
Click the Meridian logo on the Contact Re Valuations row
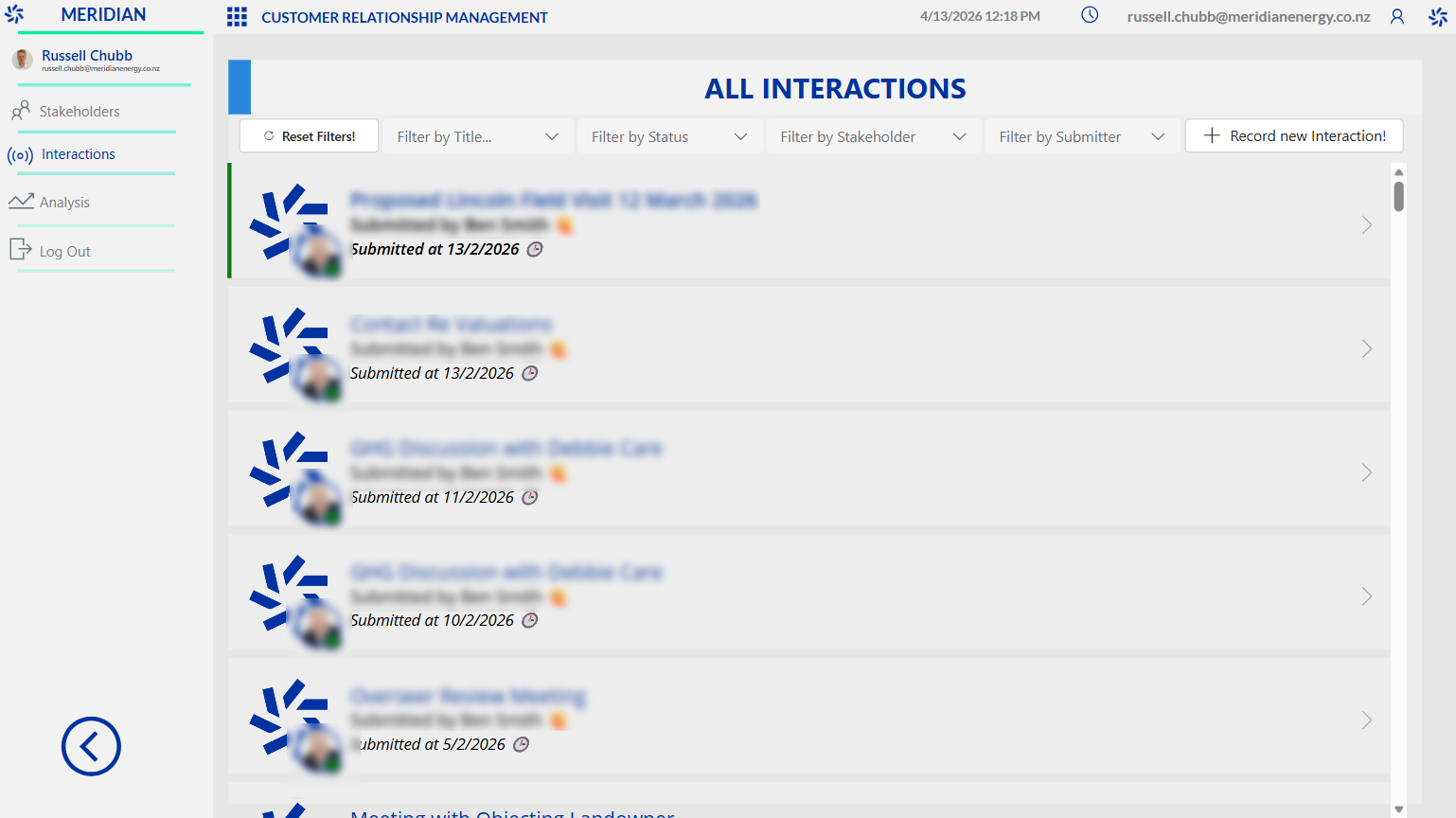288,344
